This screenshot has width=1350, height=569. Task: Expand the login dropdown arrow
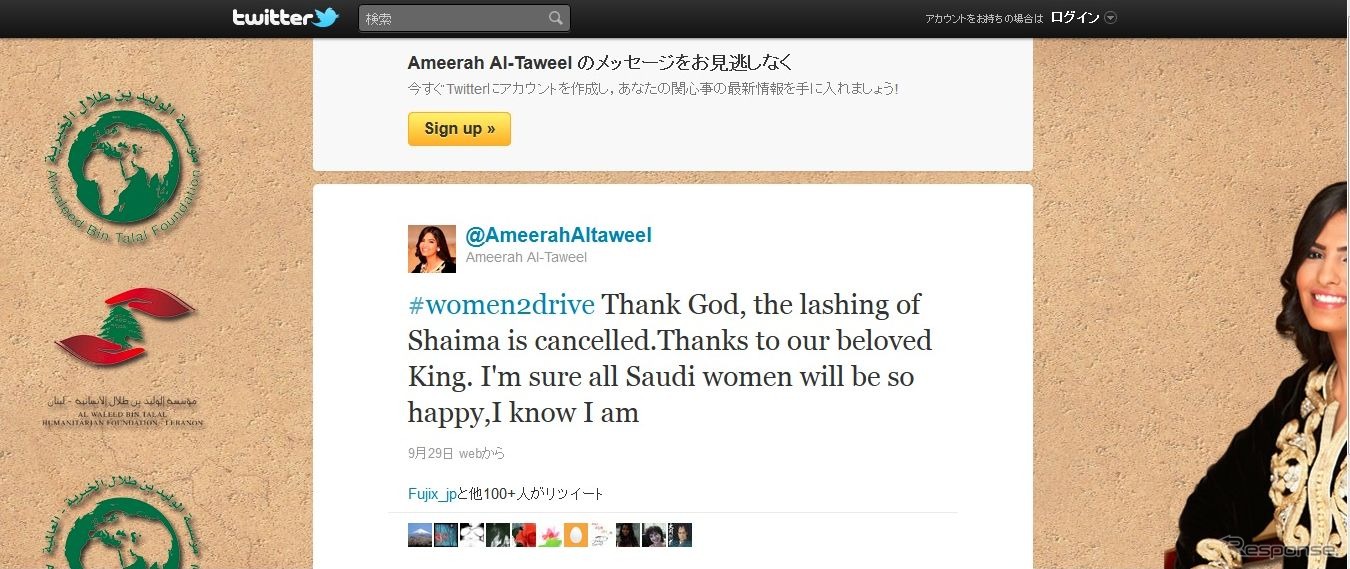pos(1110,18)
